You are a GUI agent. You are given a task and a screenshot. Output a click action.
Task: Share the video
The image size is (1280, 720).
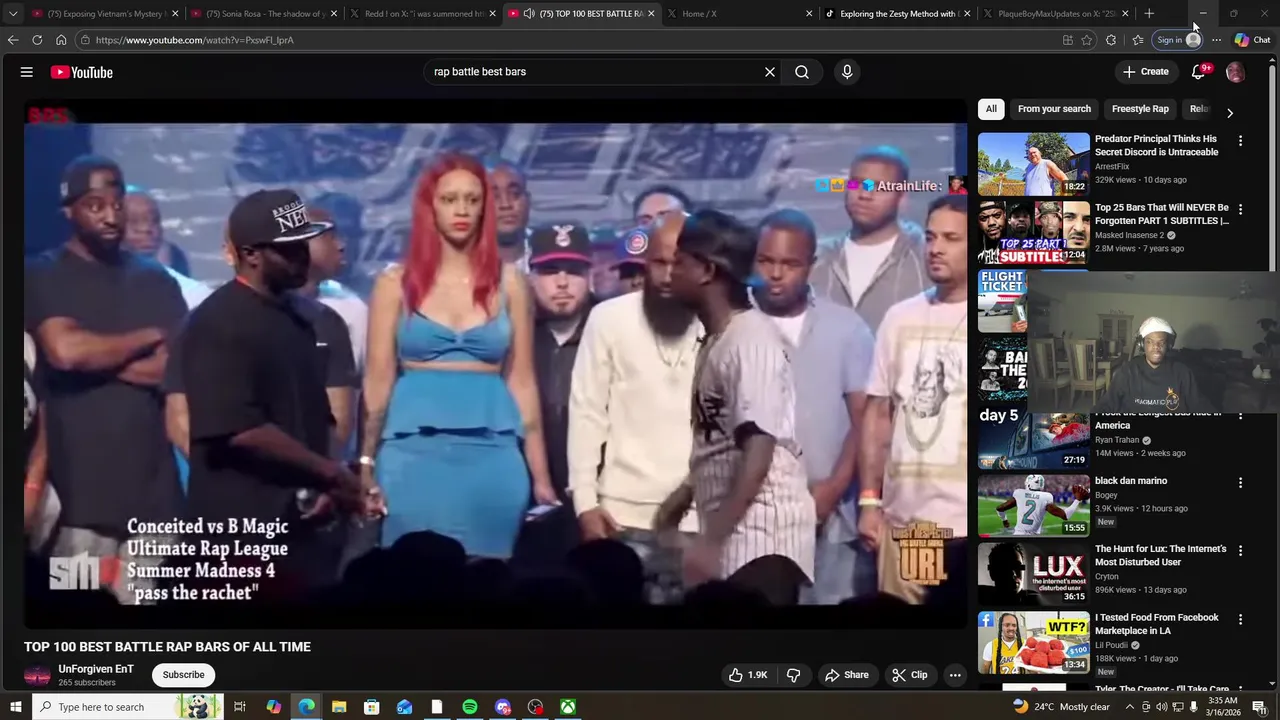[x=846, y=675]
